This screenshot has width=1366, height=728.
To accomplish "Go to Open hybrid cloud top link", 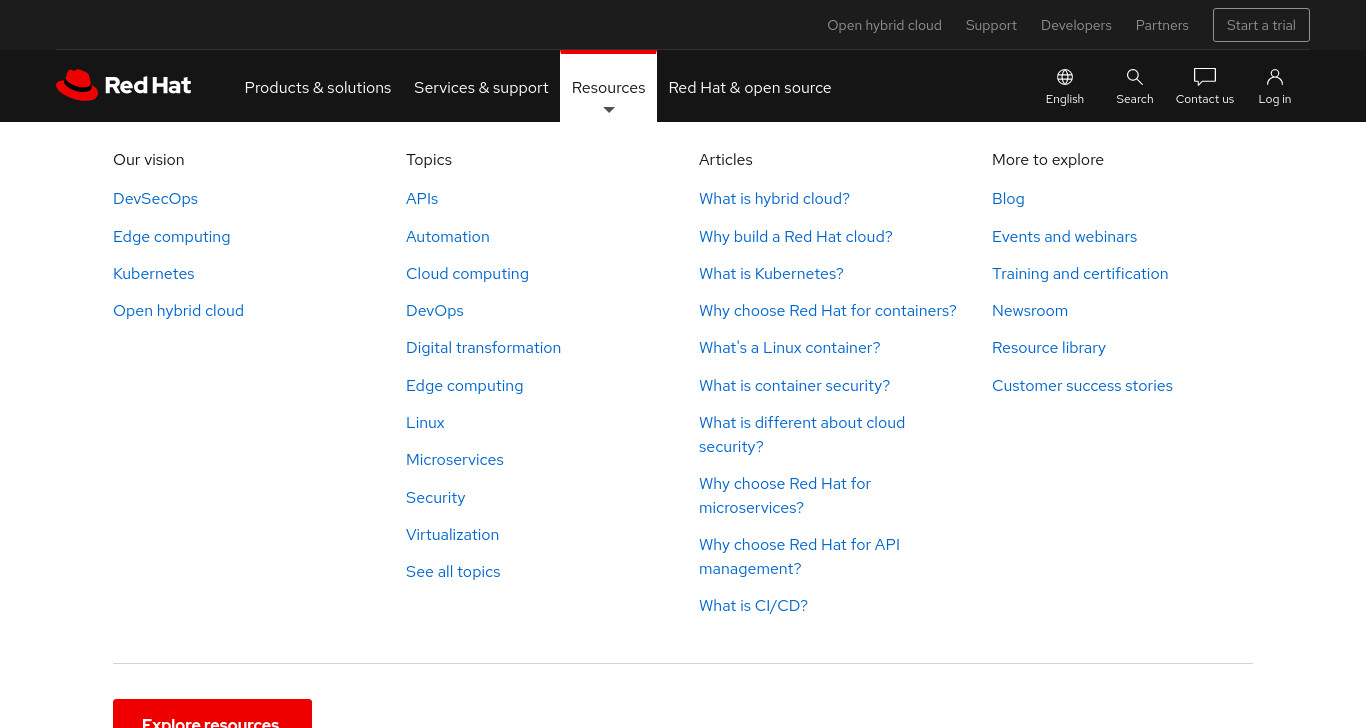I will 884,25.
